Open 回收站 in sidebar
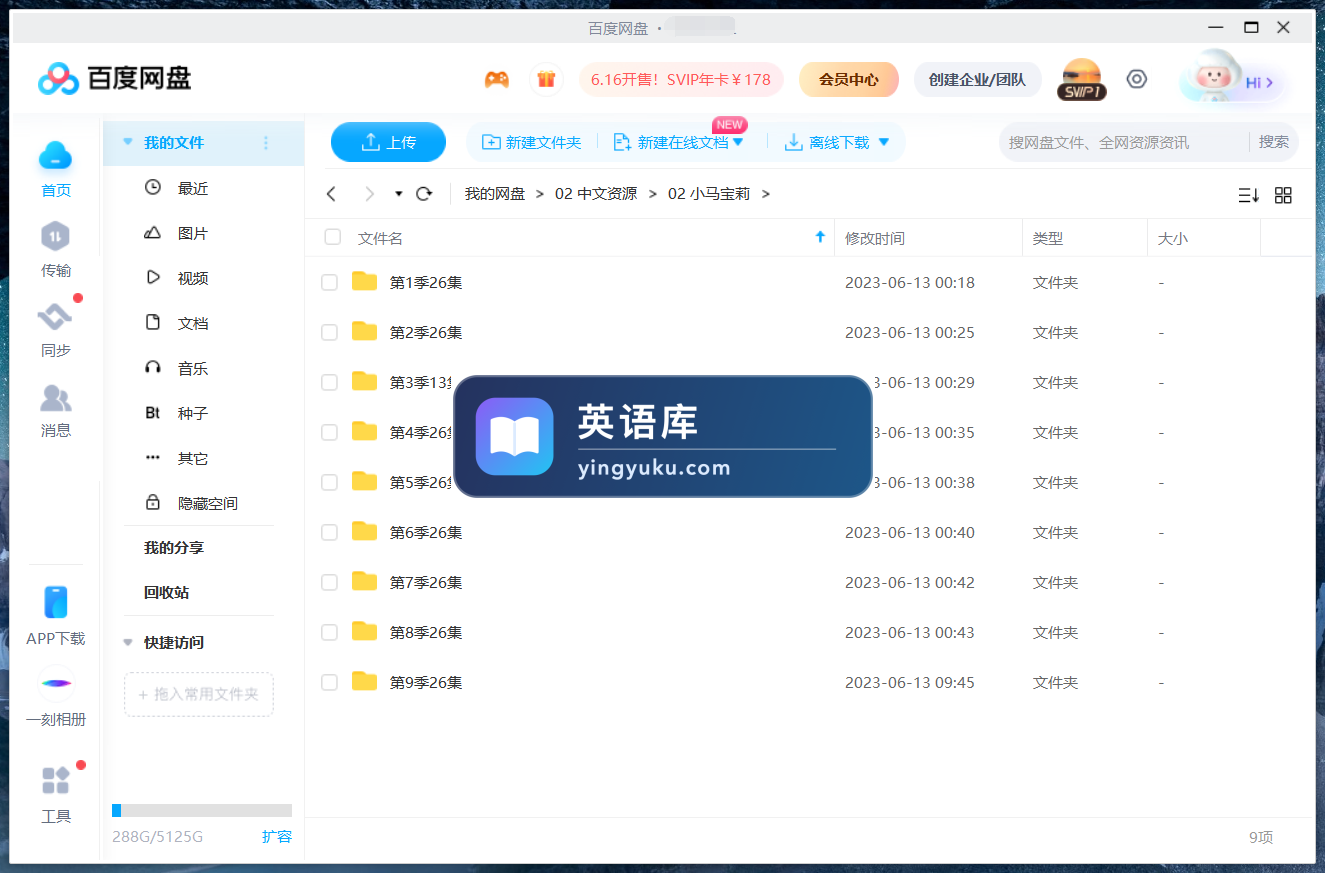The height and width of the screenshot is (873, 1325). 167,592
